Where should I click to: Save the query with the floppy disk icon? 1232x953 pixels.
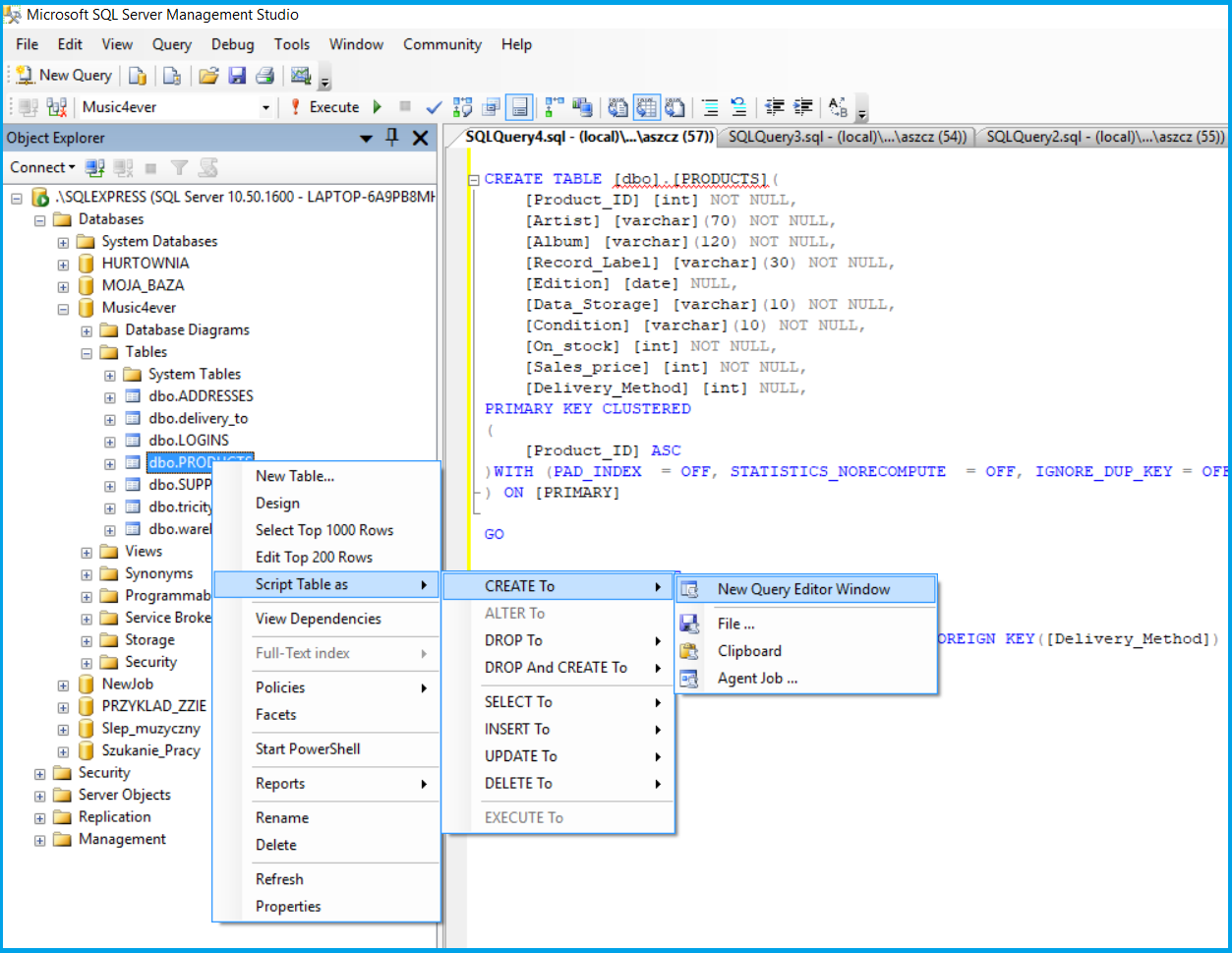tap(237, 76)
